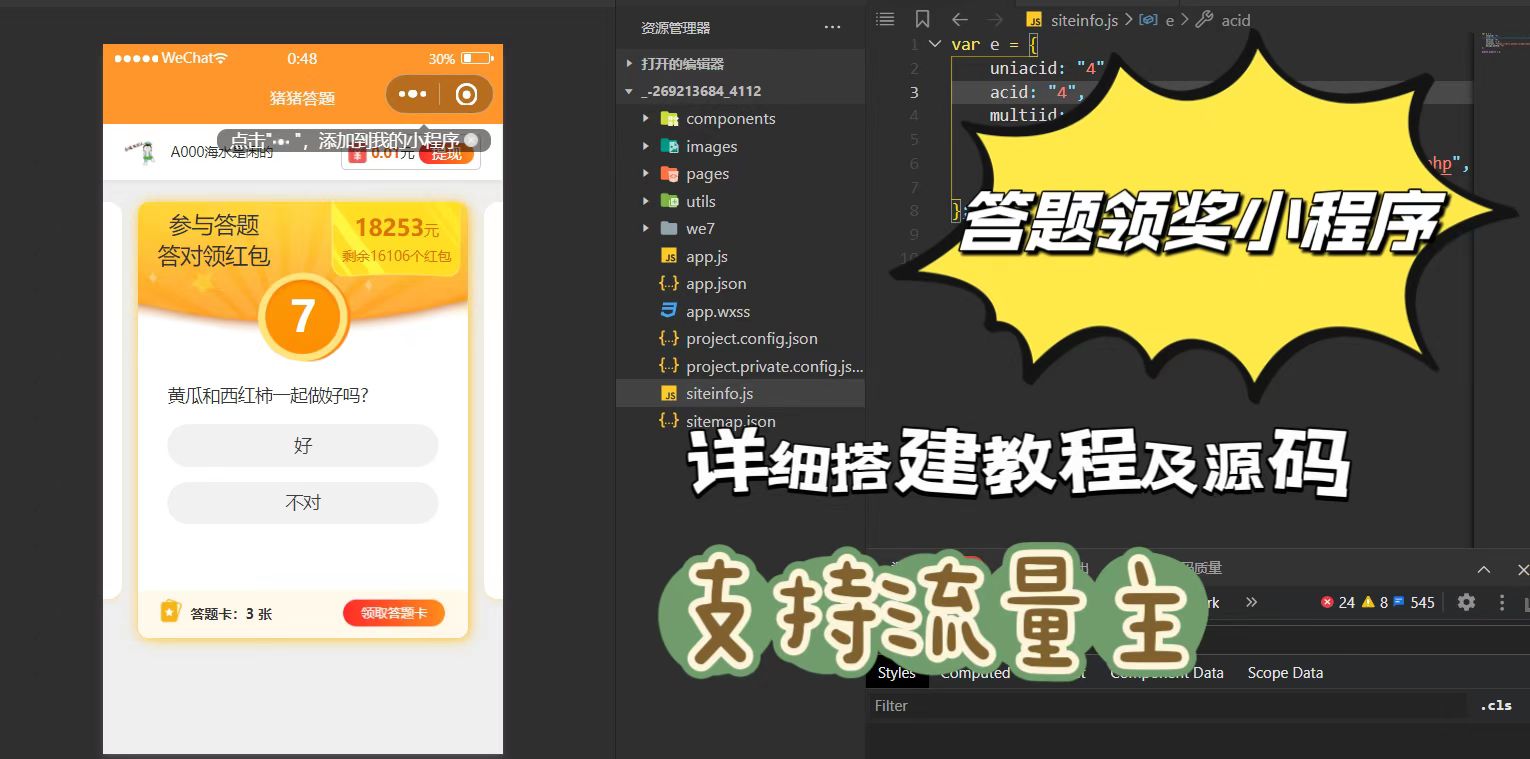Open devtools settings gear
The image size is (1530, 759).
pos(1466,602)
